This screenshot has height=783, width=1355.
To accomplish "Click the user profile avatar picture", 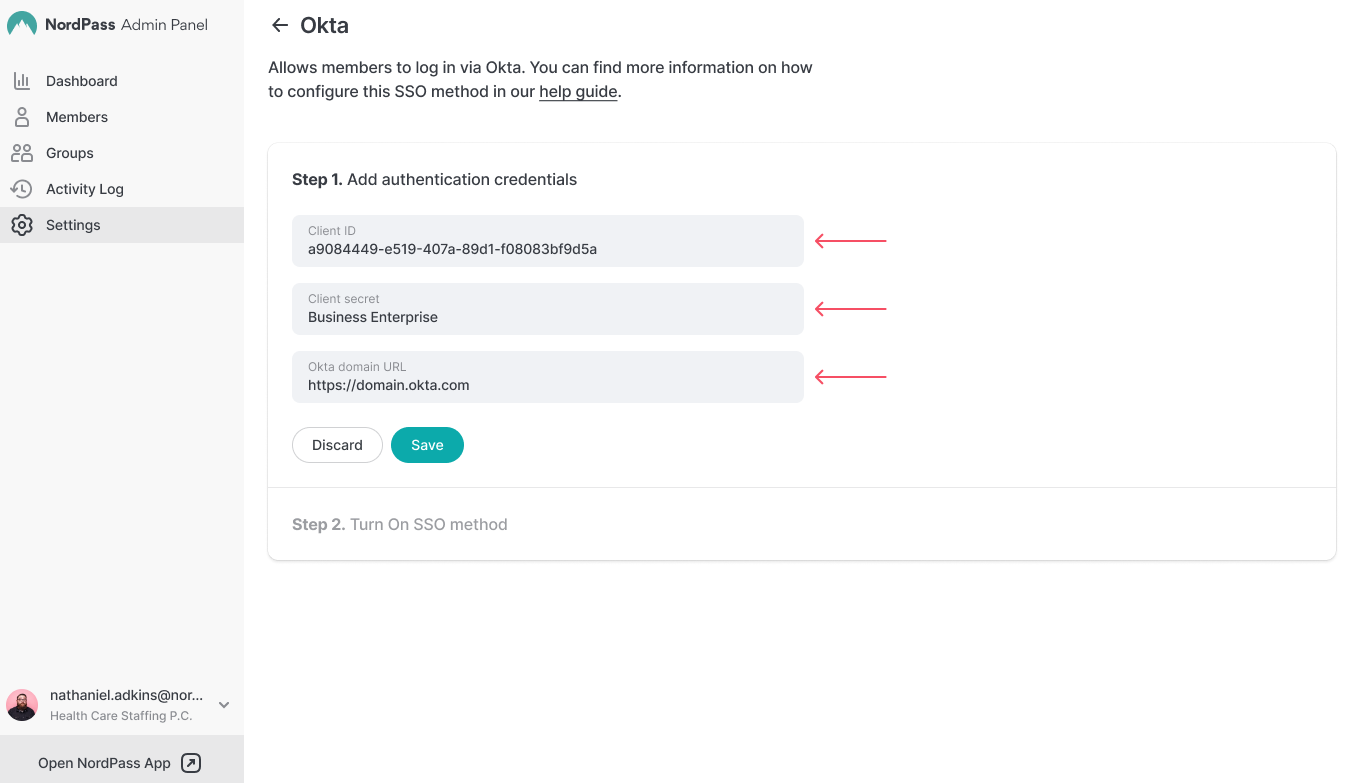I will pos(22,705).
